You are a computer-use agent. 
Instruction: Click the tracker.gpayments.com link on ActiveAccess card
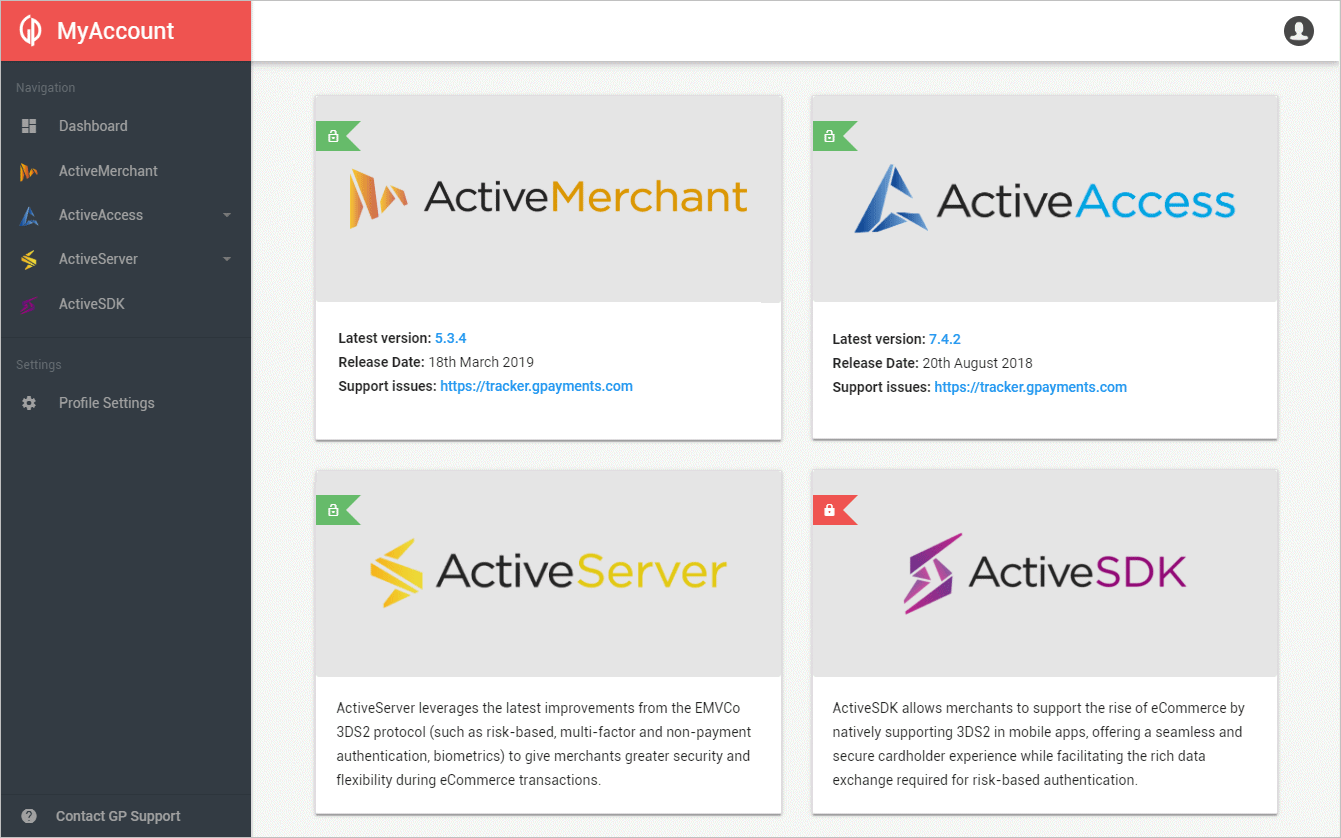pyautogui.click(x=1030, y=387)
